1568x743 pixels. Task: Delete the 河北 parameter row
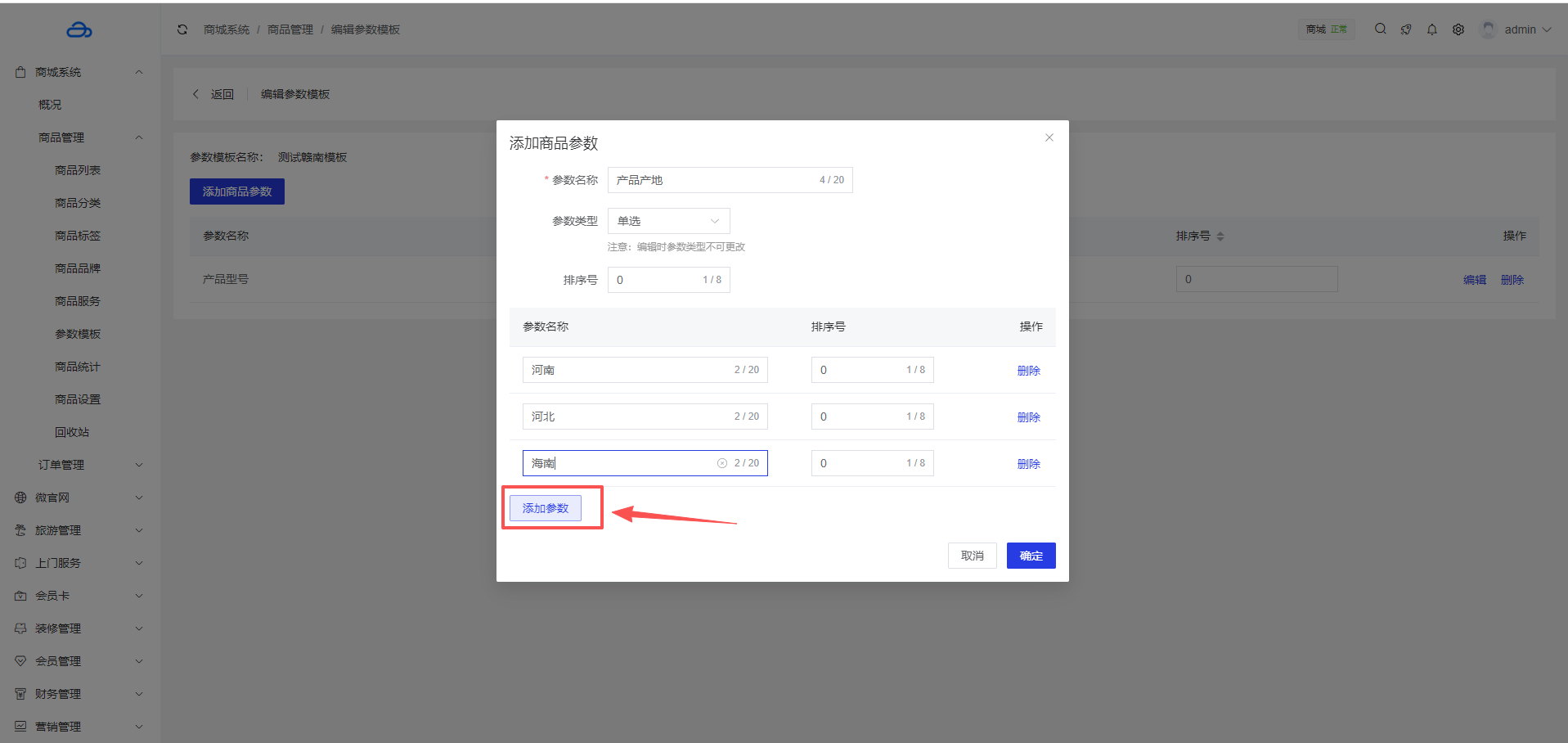click(1028, 417)
